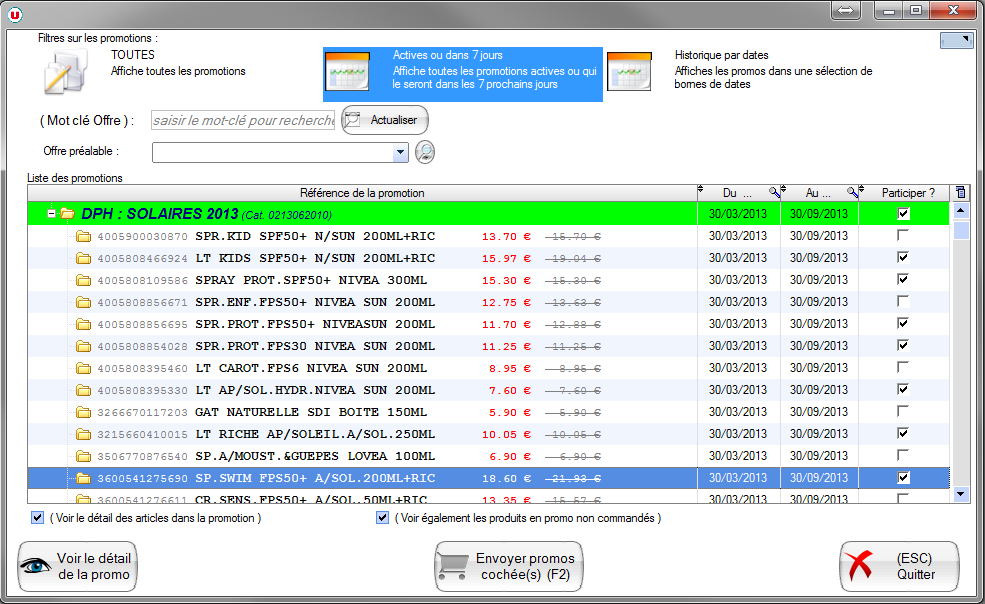Screen dimensions: 985x604
Task: Click the filter icon in 'Au' column header
Action: [852, 192]
